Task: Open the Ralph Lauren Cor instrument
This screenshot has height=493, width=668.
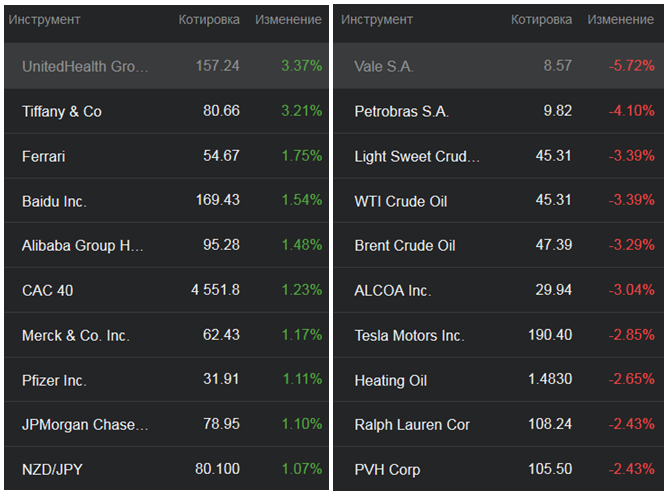Action: coord(412,424)
